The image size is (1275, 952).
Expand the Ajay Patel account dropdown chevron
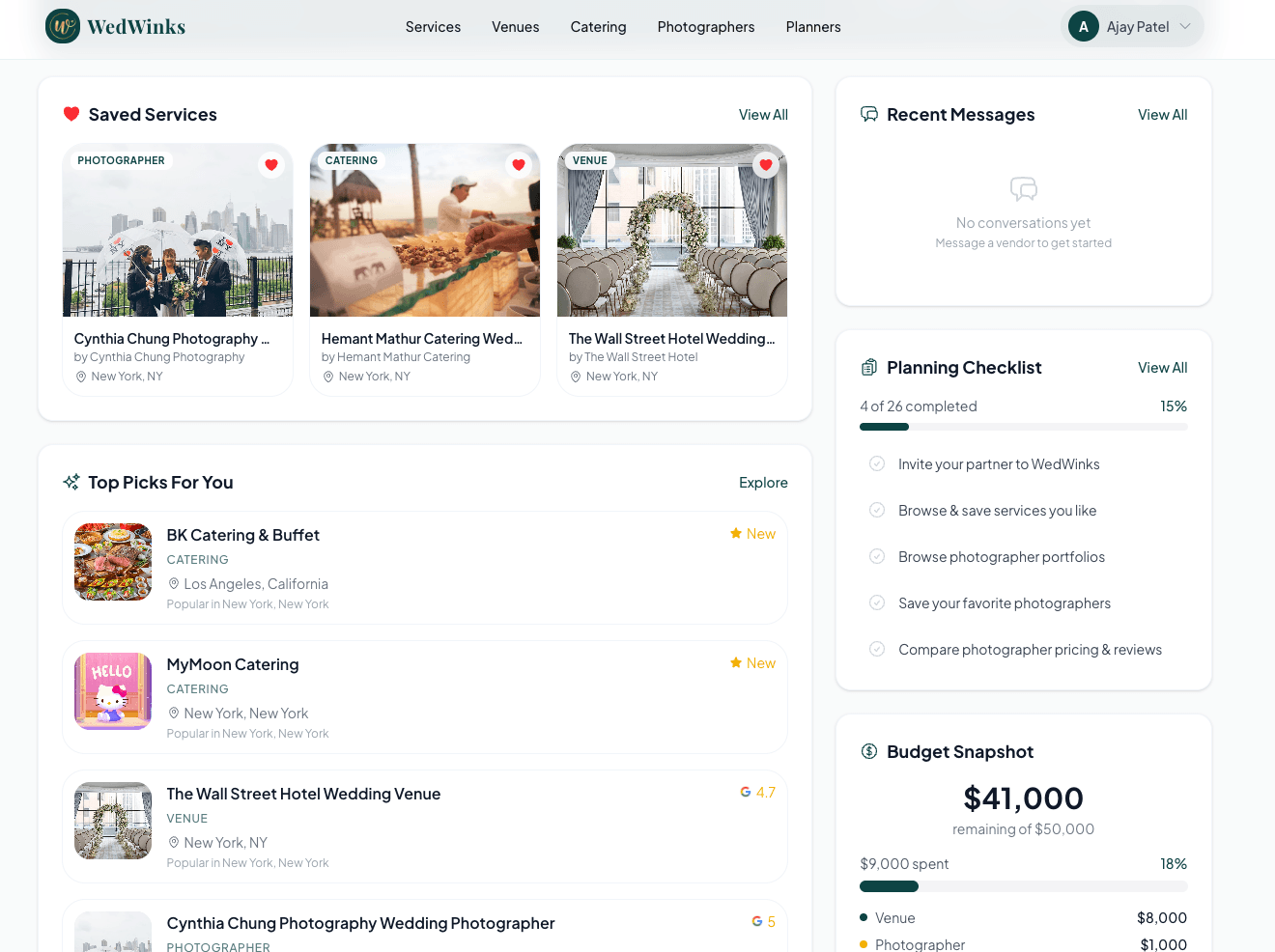[1185, 26]
